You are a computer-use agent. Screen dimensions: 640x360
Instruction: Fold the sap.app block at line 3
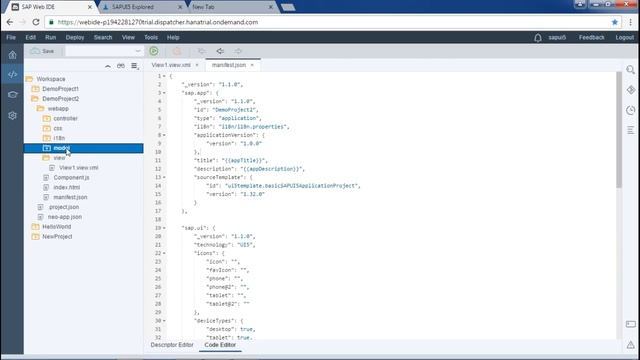click(164, 93)
